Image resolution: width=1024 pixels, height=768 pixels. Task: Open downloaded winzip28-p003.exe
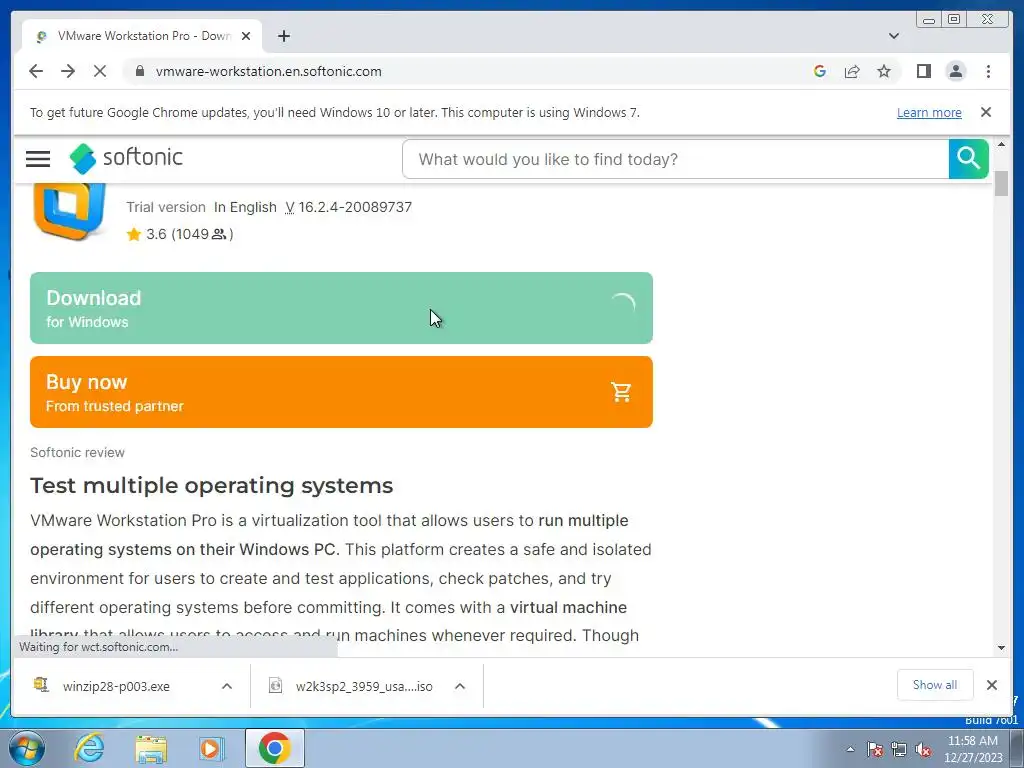click(116, 686)
